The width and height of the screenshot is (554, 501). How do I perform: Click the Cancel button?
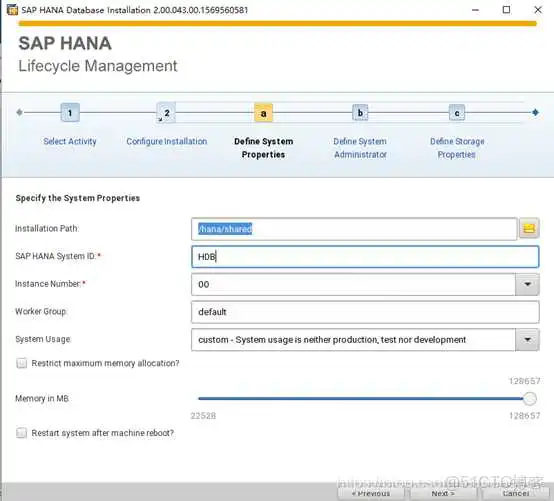coord(515,494)
